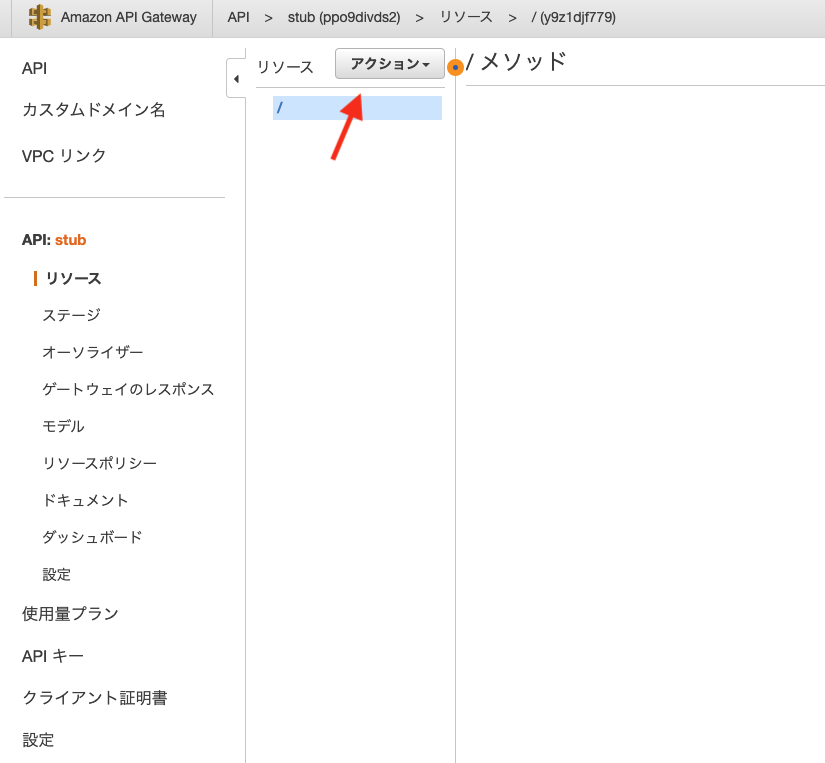Image resolution: width=825 pixels, height=763 pixels.
Task: Click the Amazon API Gateway logo icon
Action: pyautogui.click(x=39, y=17)
